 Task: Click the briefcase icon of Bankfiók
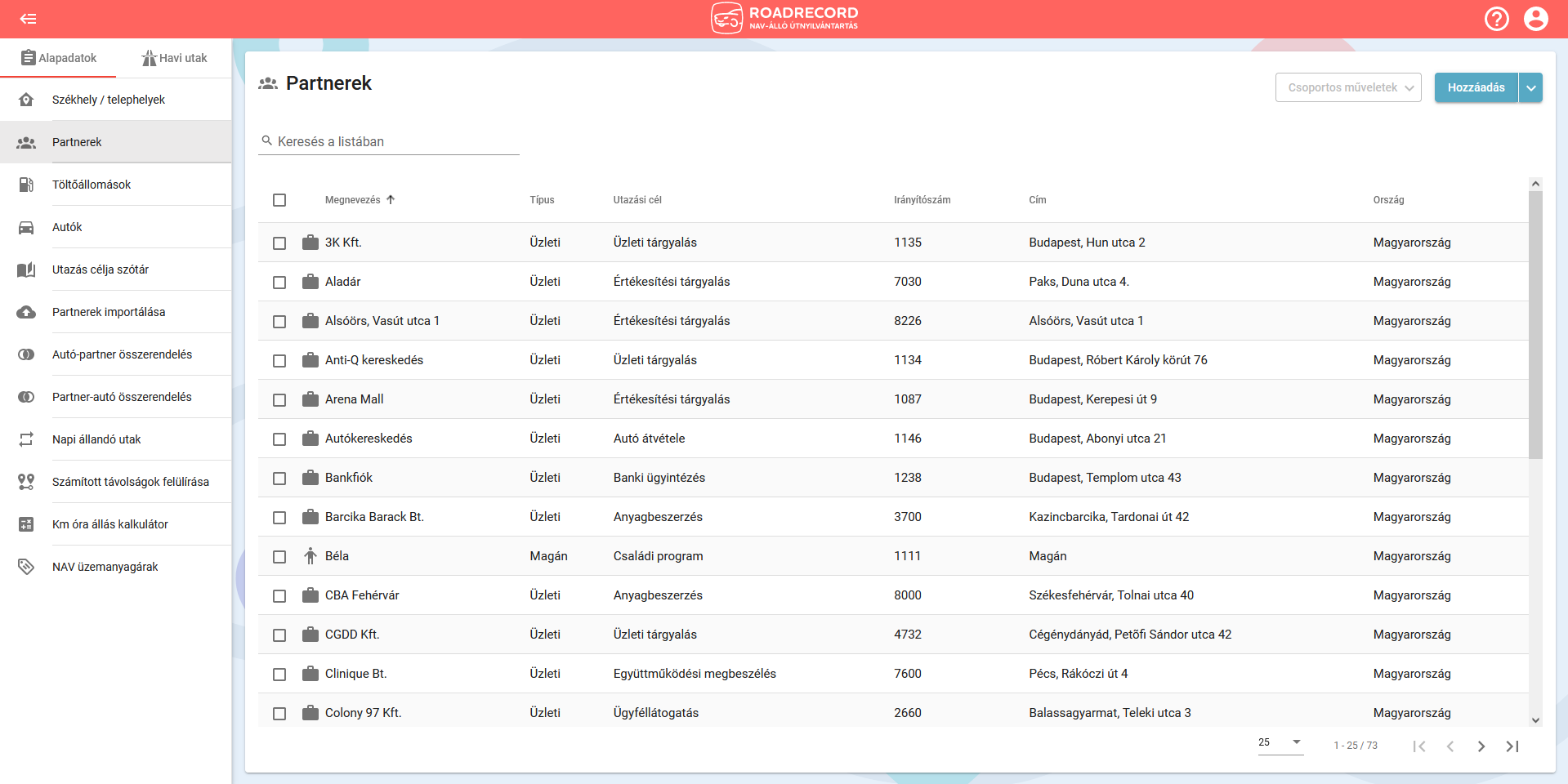click(x=310, y=478)
